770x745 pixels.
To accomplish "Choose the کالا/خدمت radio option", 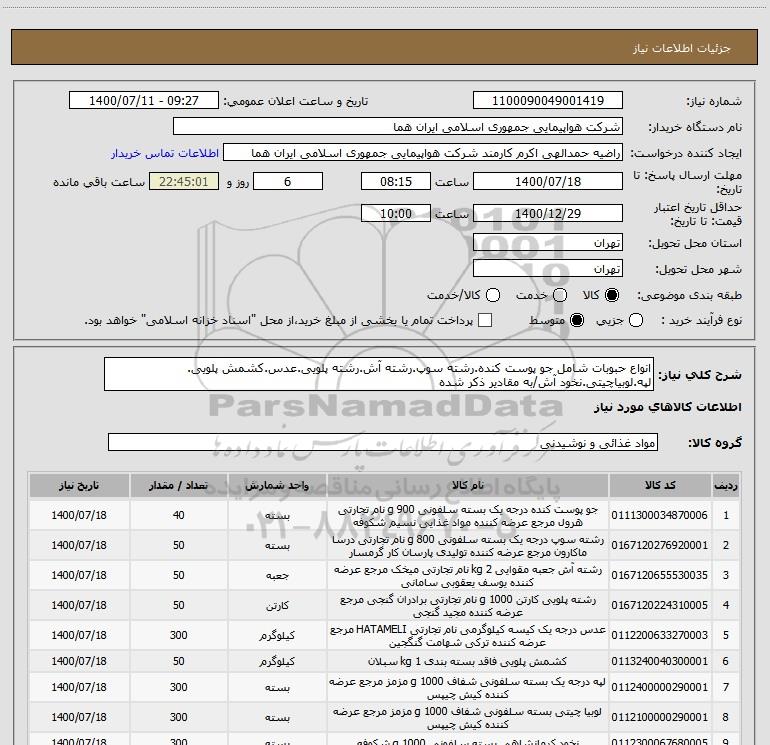I will pos(485,296).
